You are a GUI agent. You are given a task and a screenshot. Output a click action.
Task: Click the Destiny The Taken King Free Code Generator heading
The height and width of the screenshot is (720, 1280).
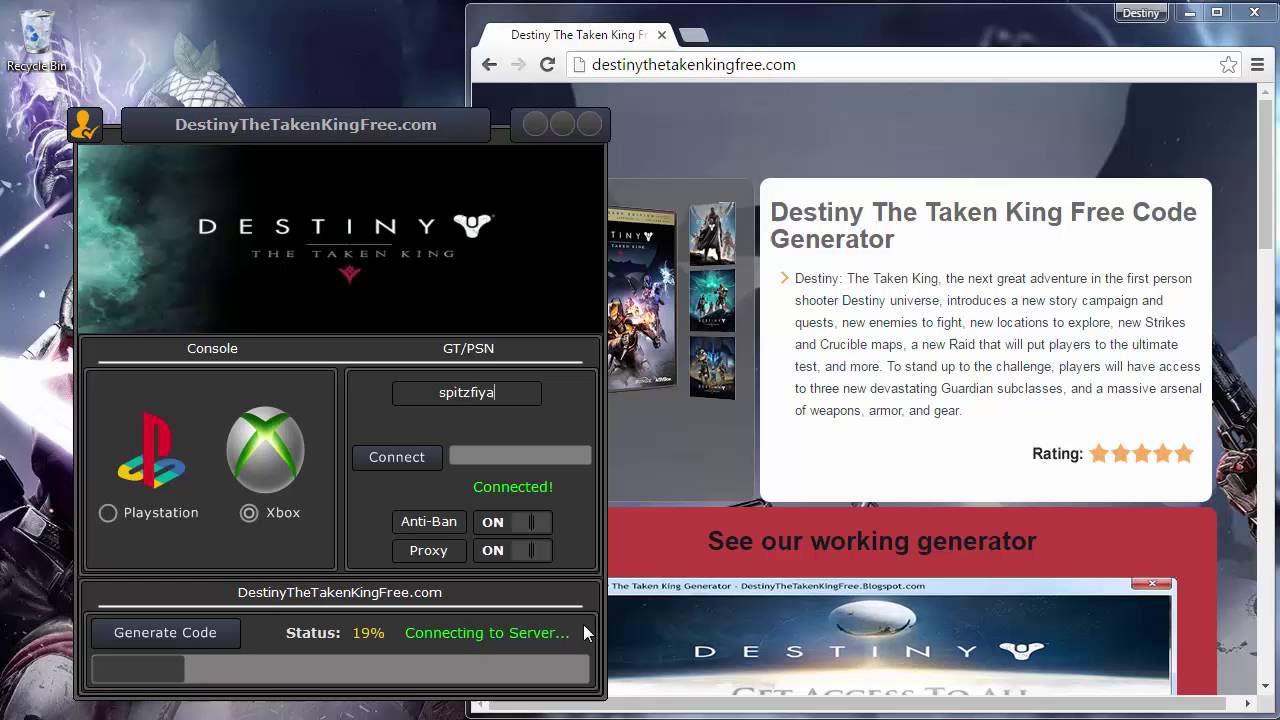click(x=983, y=226)
